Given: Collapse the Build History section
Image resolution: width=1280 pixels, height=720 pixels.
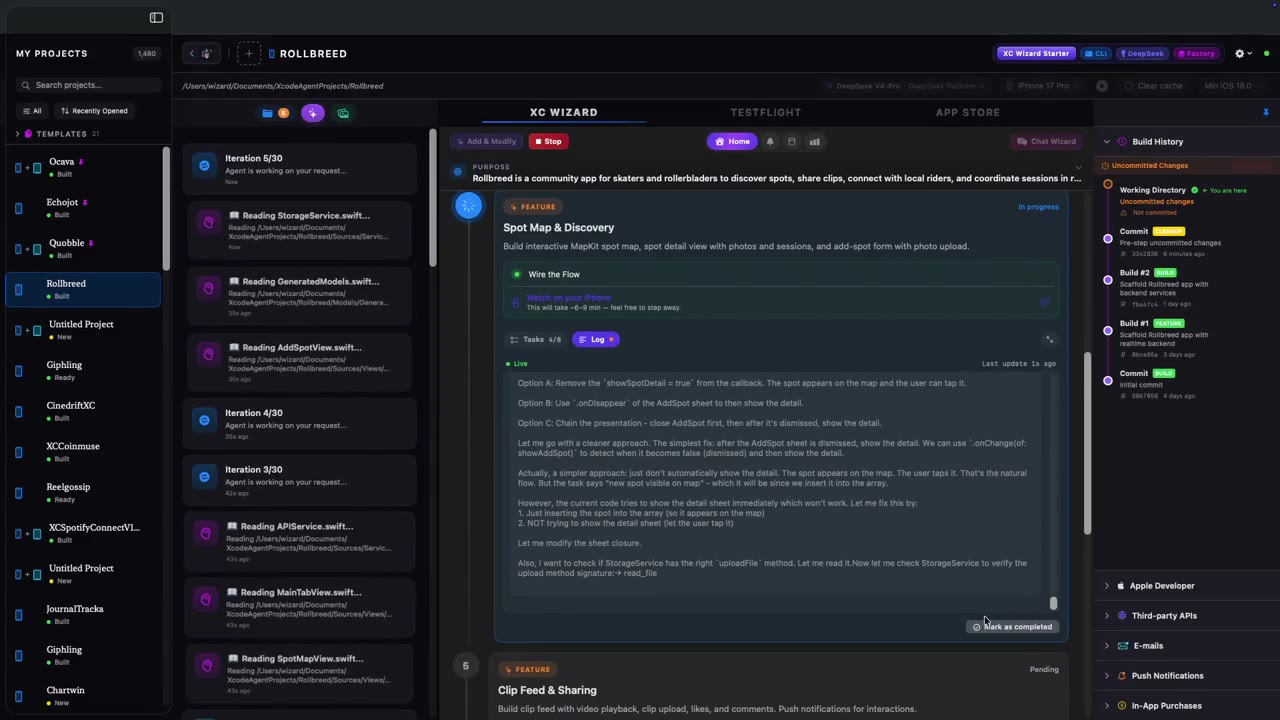Looking at the screenshot, I should tap(1107, 142).
